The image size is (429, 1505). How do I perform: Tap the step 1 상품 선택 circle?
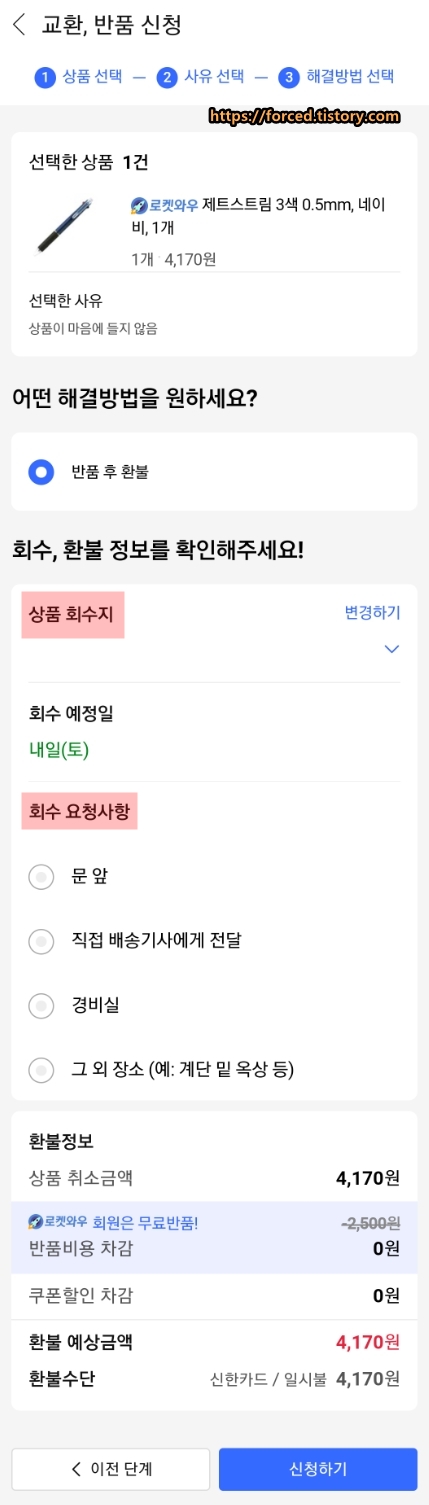tap(44, 77)
